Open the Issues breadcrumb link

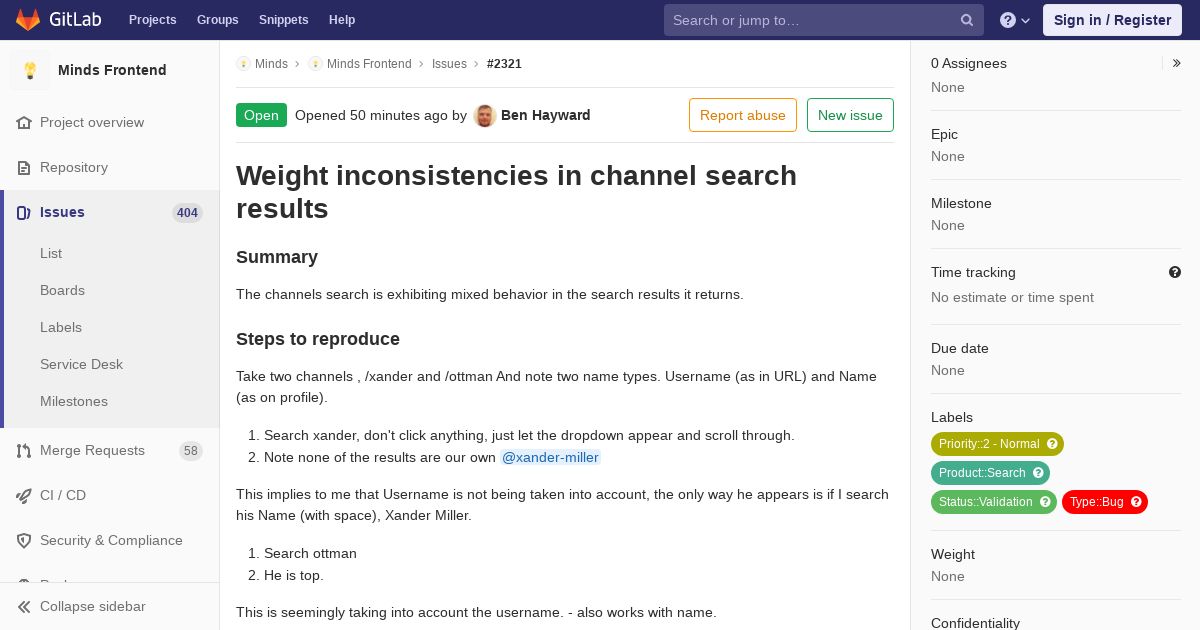pos(449,64)
